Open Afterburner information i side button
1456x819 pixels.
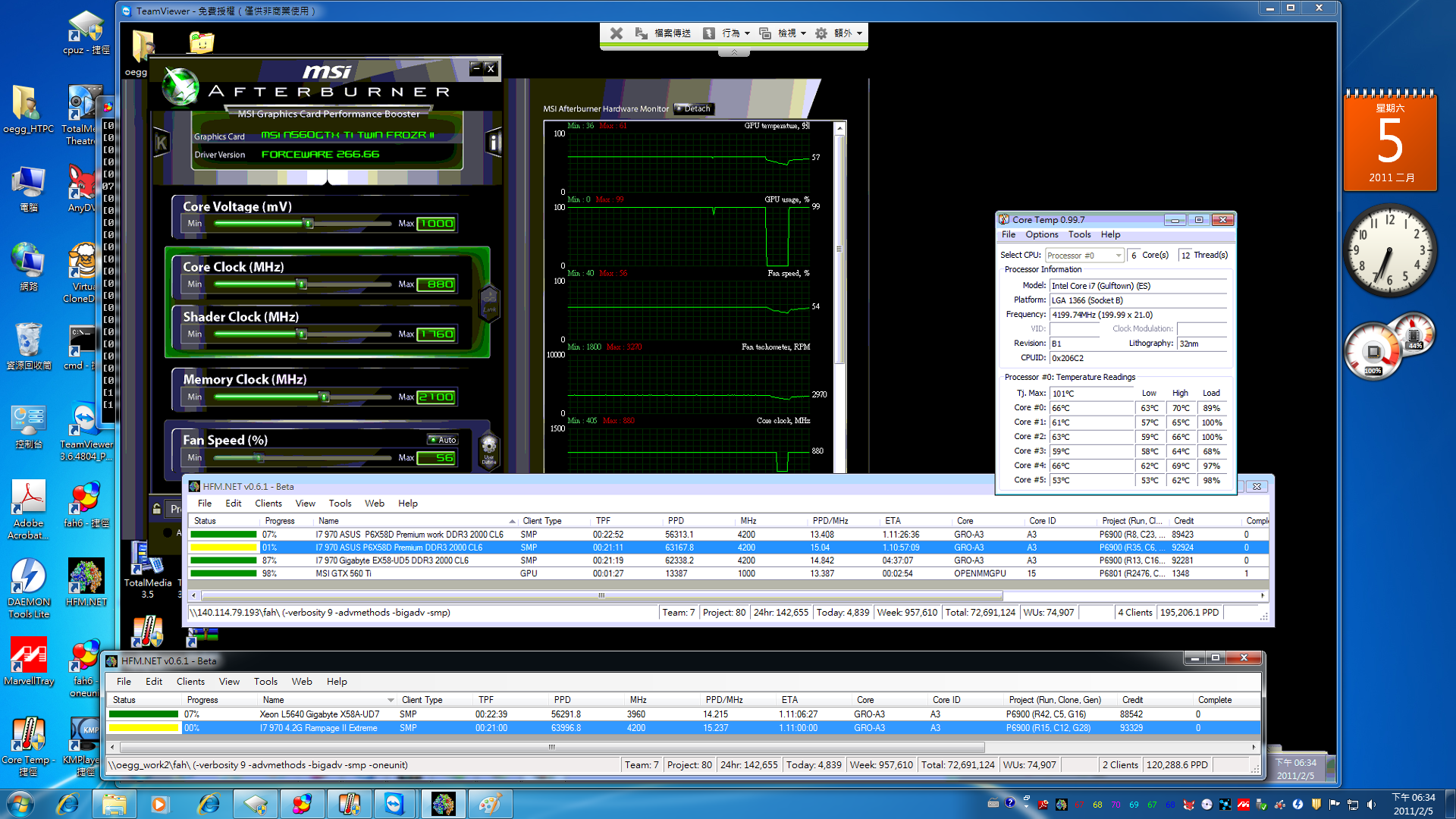(494, 142)
